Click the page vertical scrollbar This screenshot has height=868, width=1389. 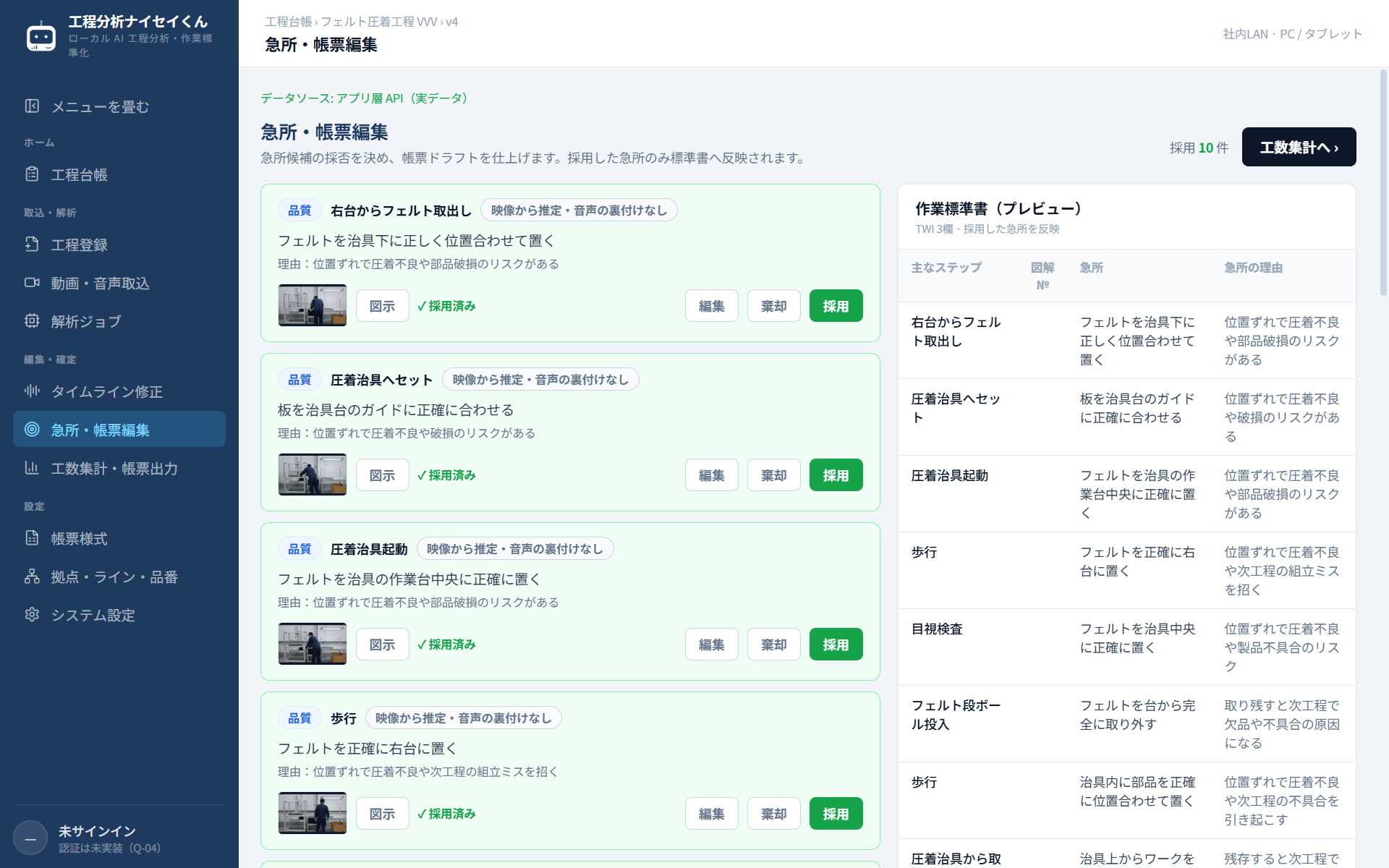click(x=1383, y=182)
